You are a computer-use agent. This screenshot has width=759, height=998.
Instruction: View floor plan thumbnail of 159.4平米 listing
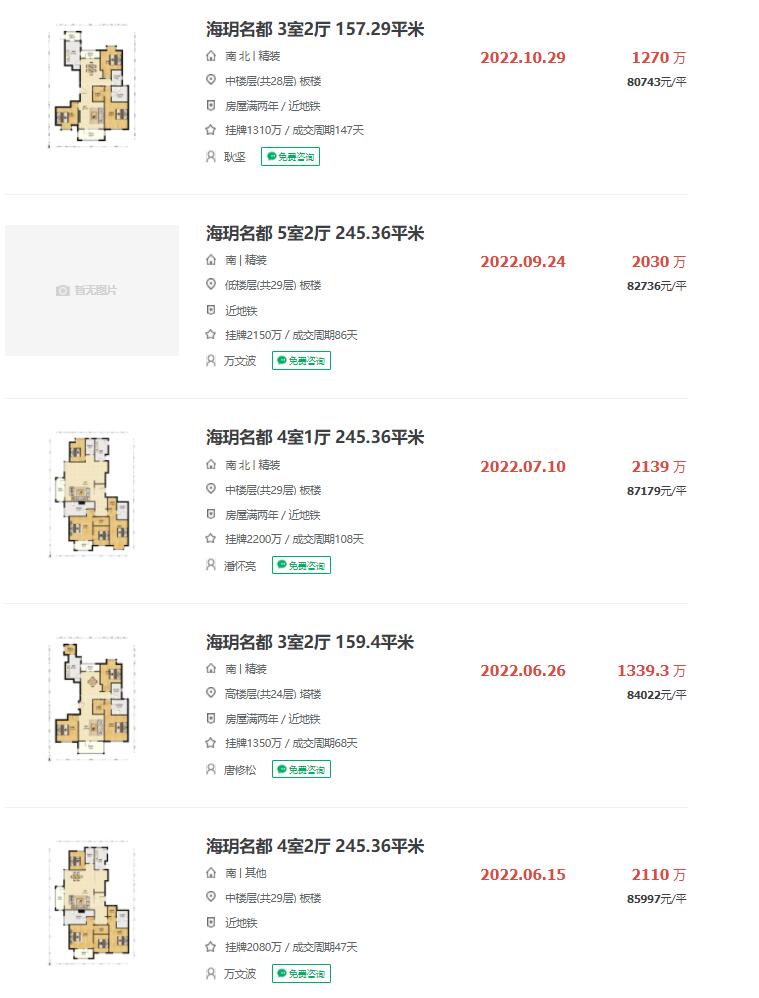click(x=92, y=699)
